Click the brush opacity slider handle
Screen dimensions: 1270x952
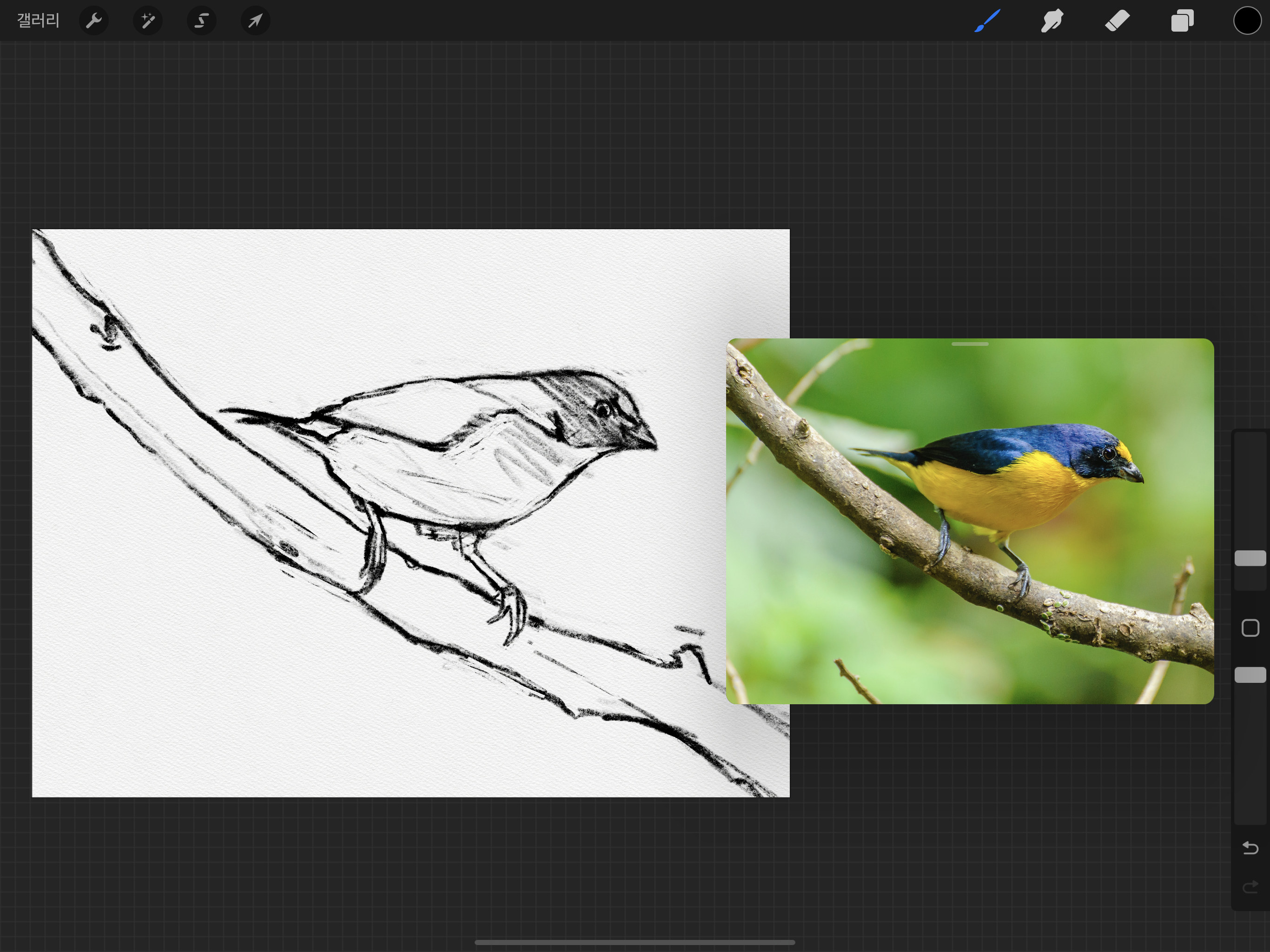point(1250,674)
